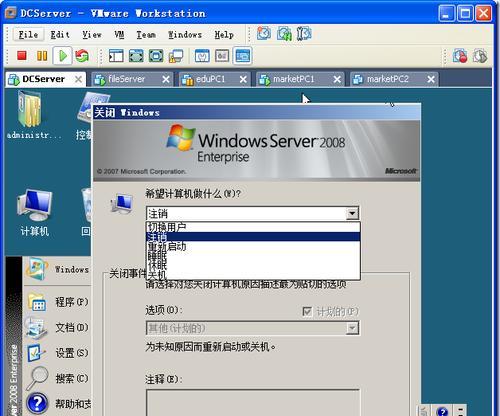
Task: Click the Take Snapshot clock icon
Action: pyautogui.click(x=264, y=34)
